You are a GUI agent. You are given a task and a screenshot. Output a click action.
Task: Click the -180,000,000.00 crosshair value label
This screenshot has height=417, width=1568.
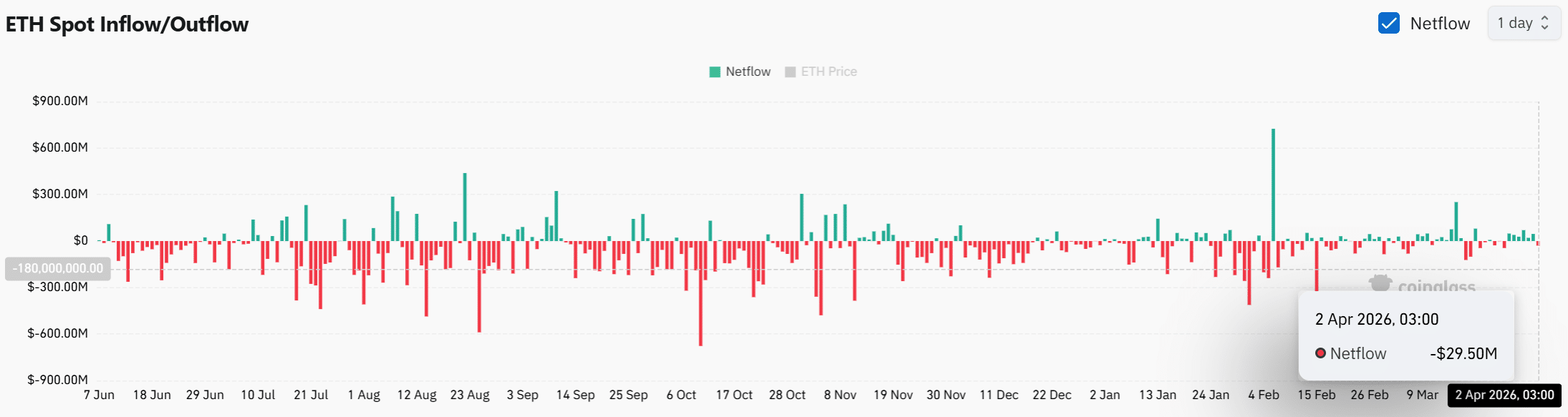click(x=58, y=269)
